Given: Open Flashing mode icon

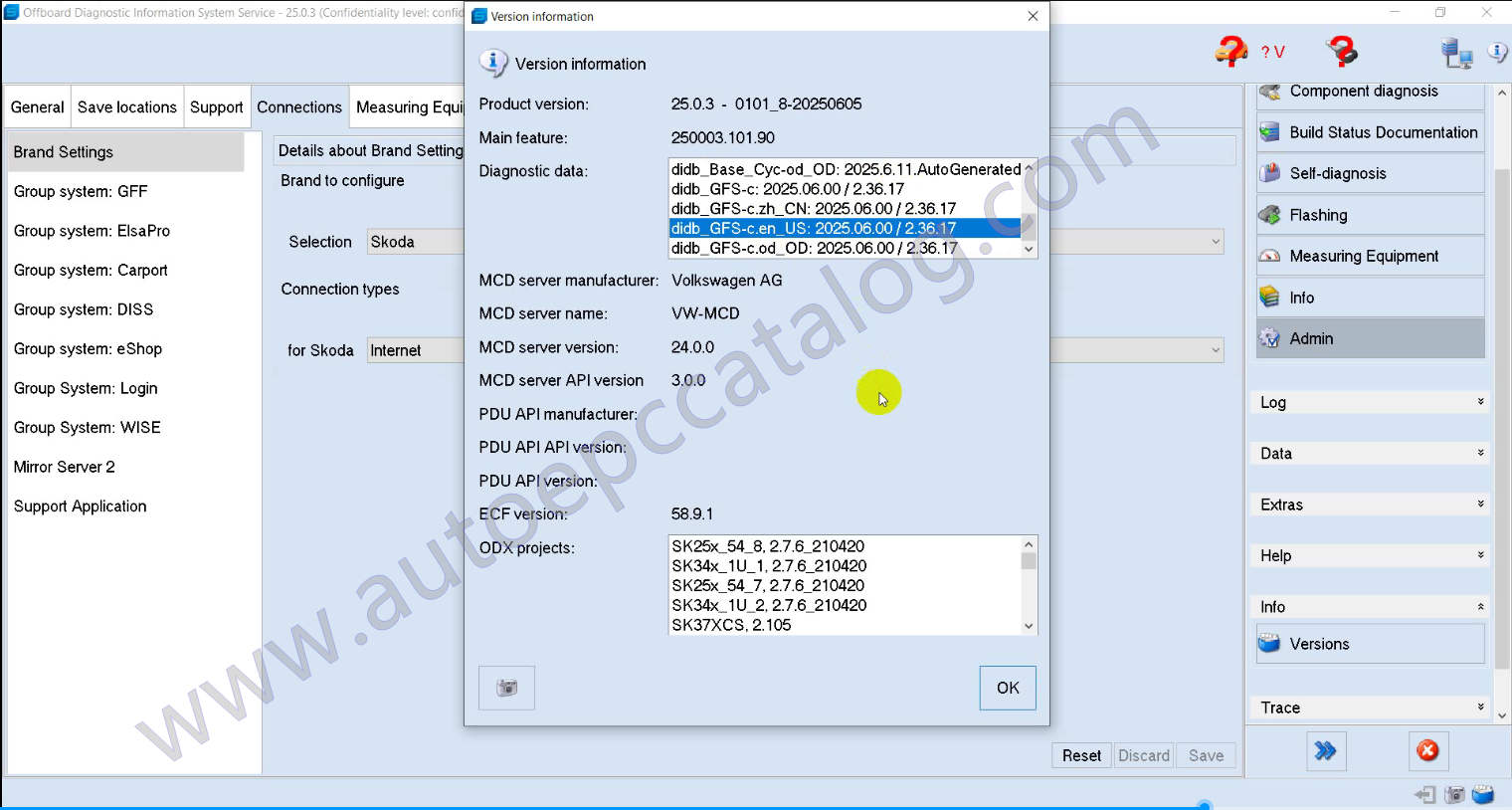Looking at the screenshot, I should point(1270,215).
